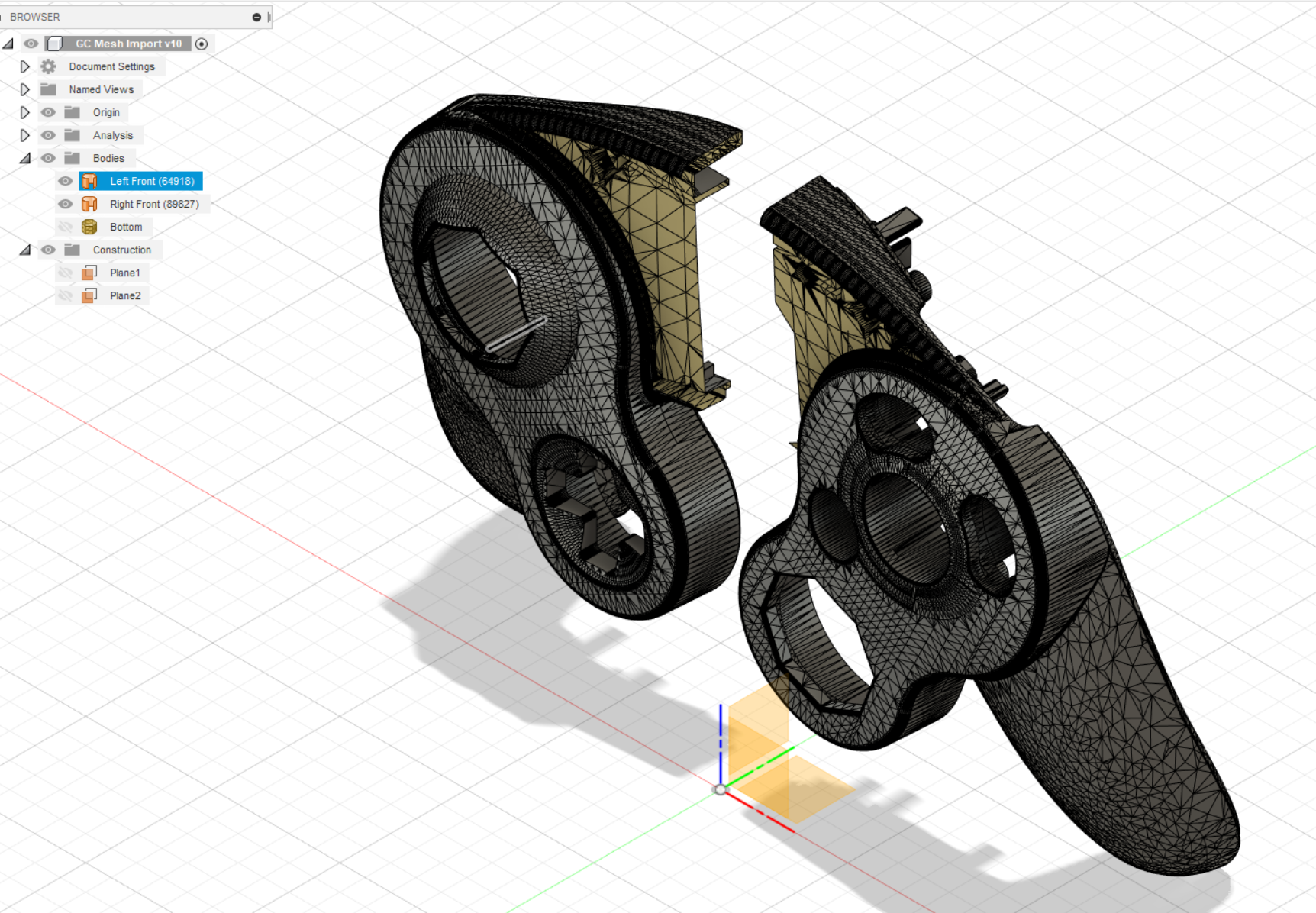Show the hidden Plane2
The width and height of the screenshot is (1316, 913).
tap(66, 295)
